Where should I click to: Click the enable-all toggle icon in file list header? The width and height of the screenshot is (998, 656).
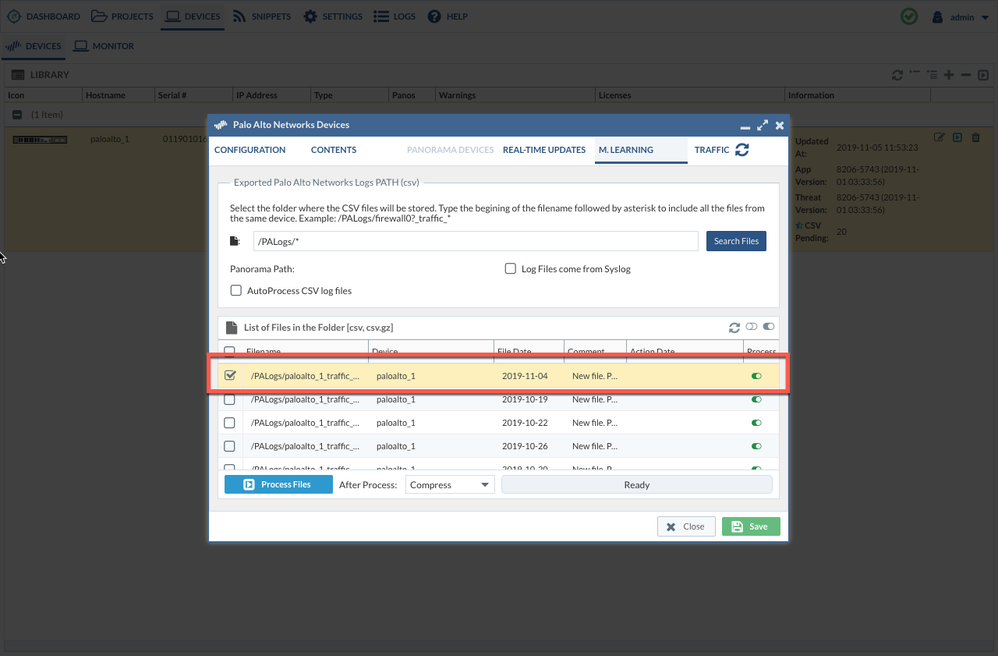tap(768, 327)
